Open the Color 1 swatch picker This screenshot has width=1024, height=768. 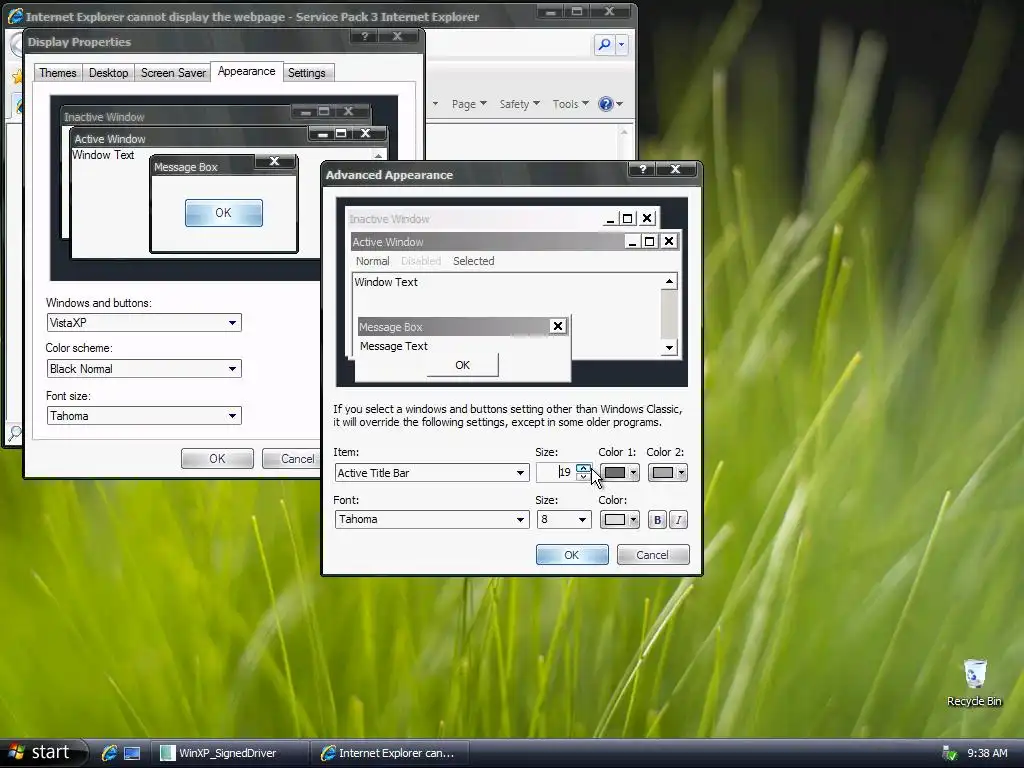(x=620, y=473)
